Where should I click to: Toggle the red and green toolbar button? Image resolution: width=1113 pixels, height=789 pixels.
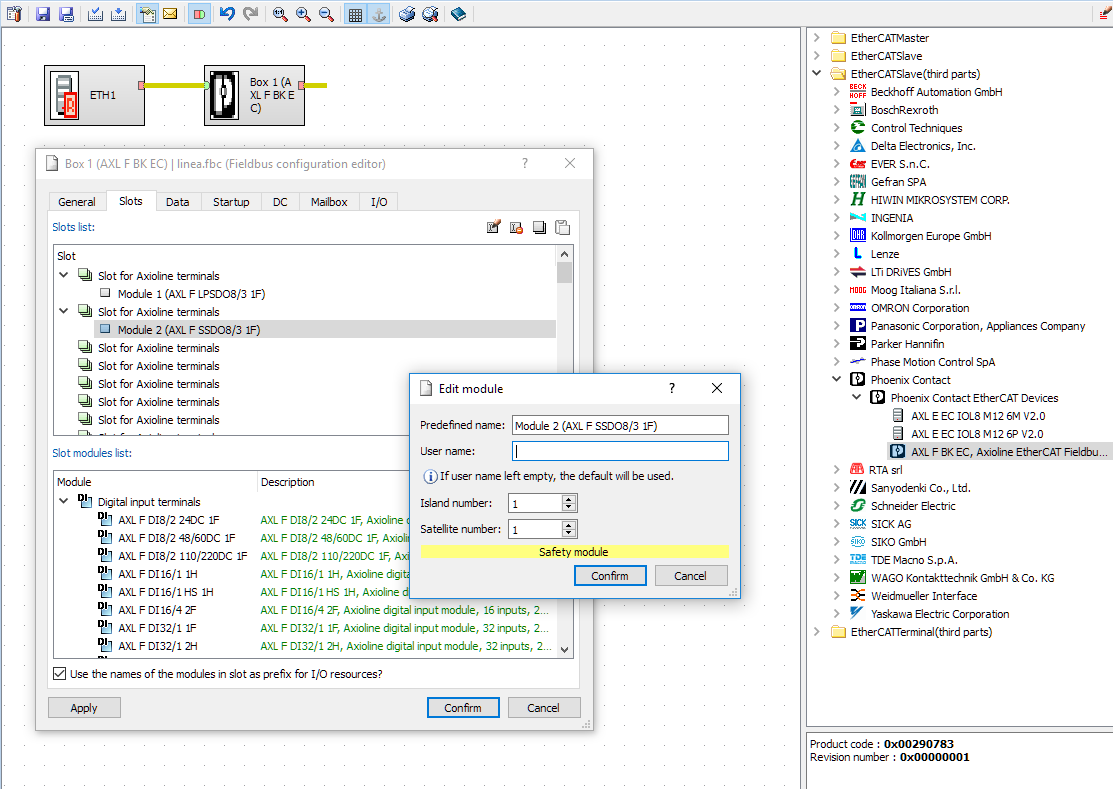pyautogui.click(x=199, y=13)
